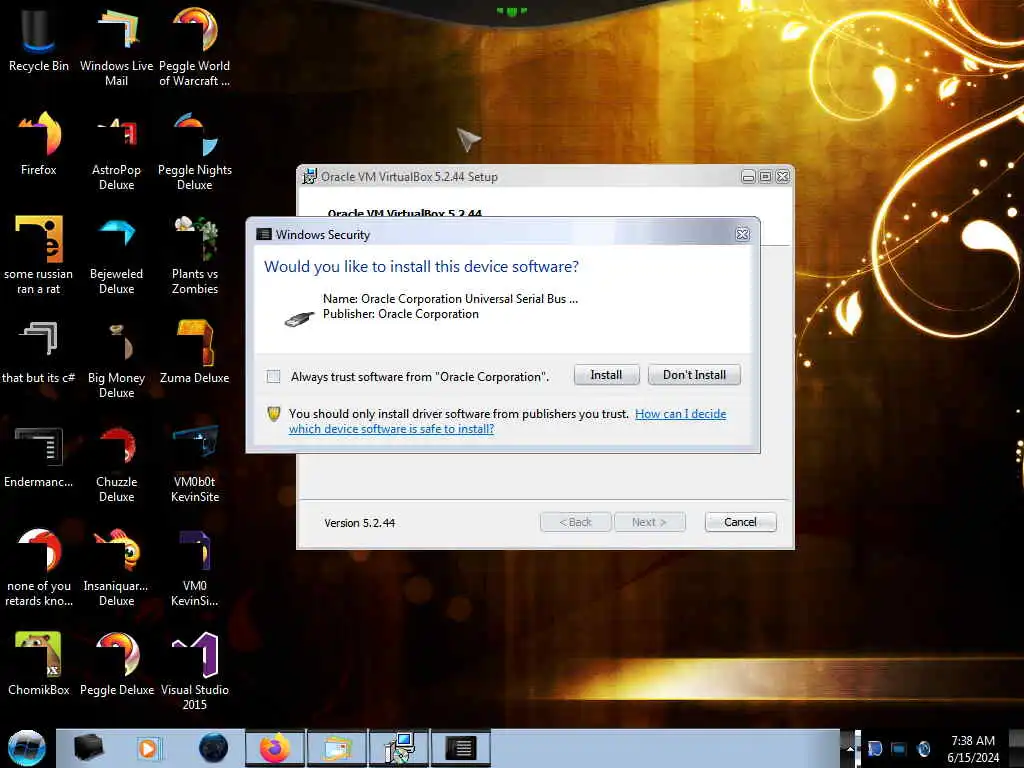This screenshot has width=1024, height=768.
Task: Click 'Publisher: Oracle Corporation' text
Action: (x=400, y=314)
